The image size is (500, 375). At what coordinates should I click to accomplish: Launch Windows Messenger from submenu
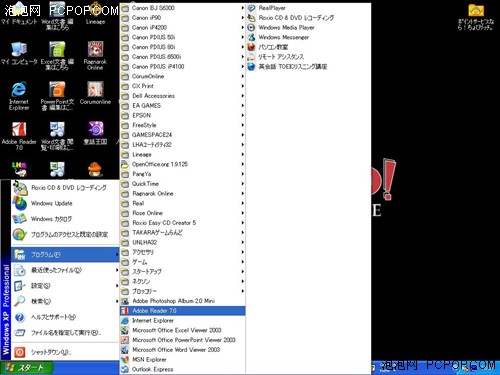point(308,37)
